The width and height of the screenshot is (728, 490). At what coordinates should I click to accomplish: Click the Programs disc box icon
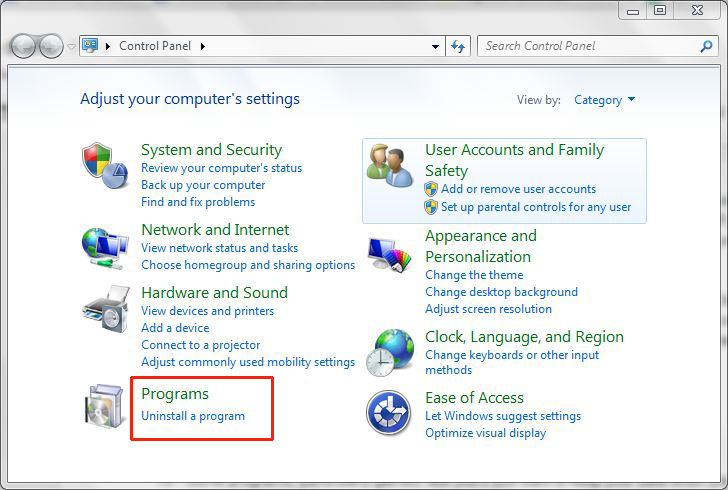pos(104,406)
